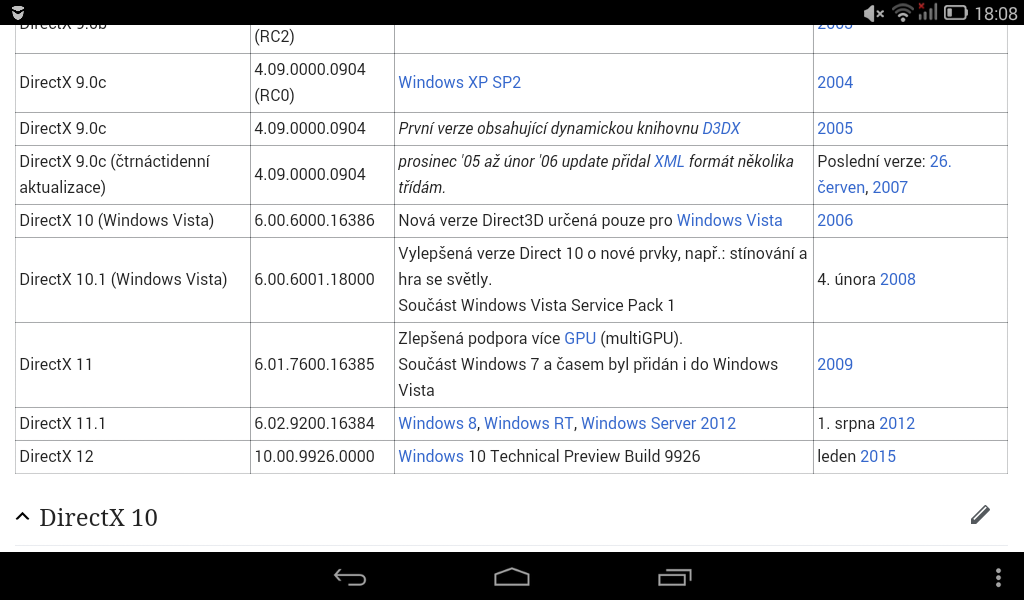Tap the text '1. srpna'
The height and width of the screenshot is (600, 1024).
(x=846, y=424)
